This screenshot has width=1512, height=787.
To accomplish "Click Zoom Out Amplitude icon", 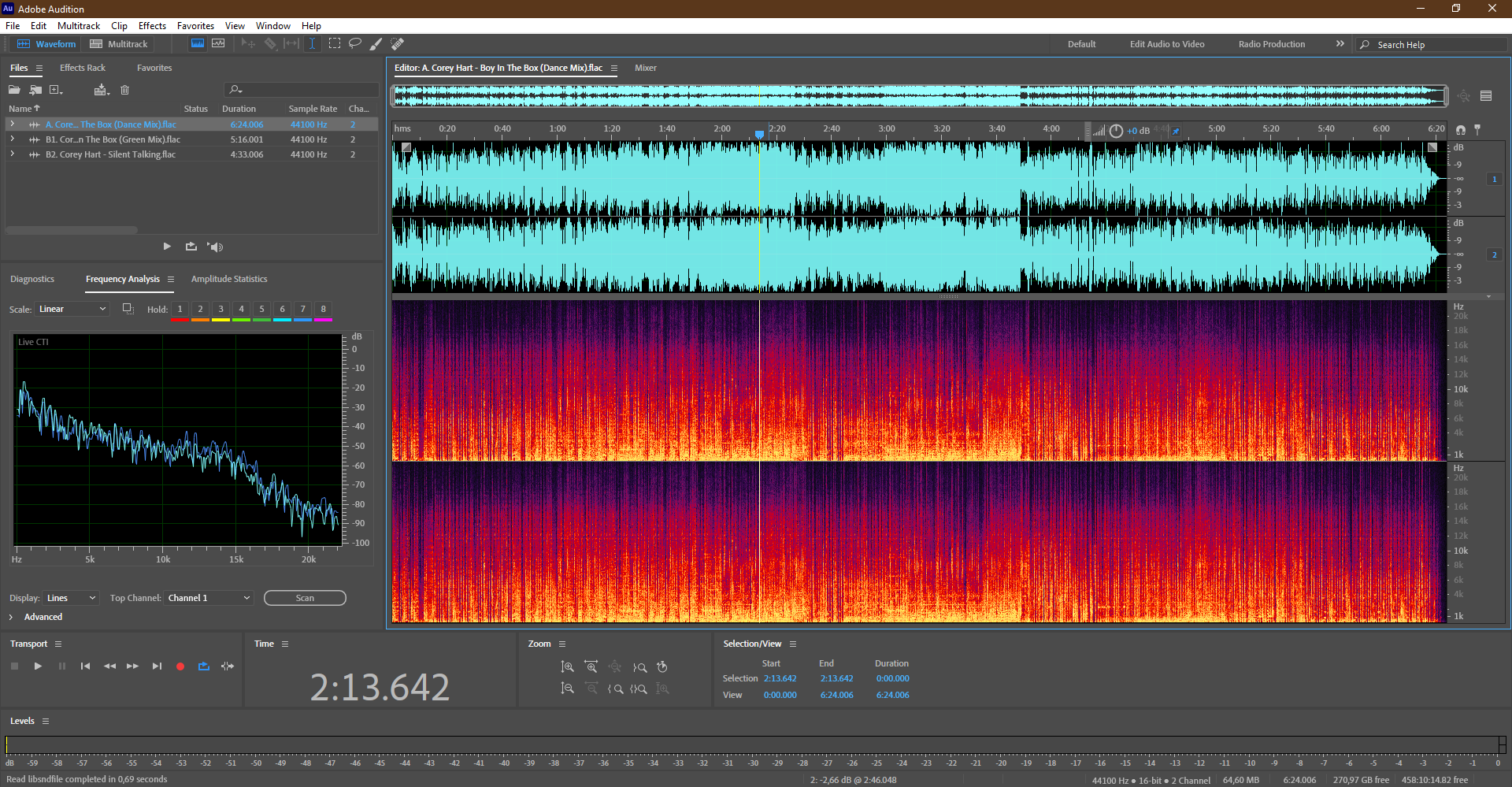I will click(x=567, y=689).
